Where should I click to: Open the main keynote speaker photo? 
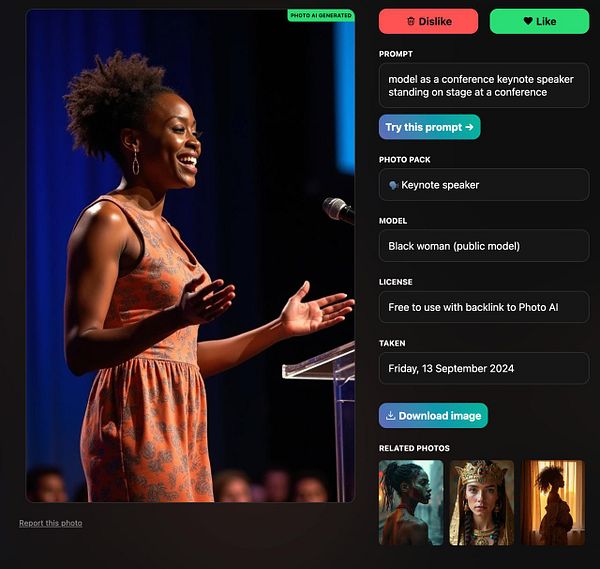(x=190, y=256)
